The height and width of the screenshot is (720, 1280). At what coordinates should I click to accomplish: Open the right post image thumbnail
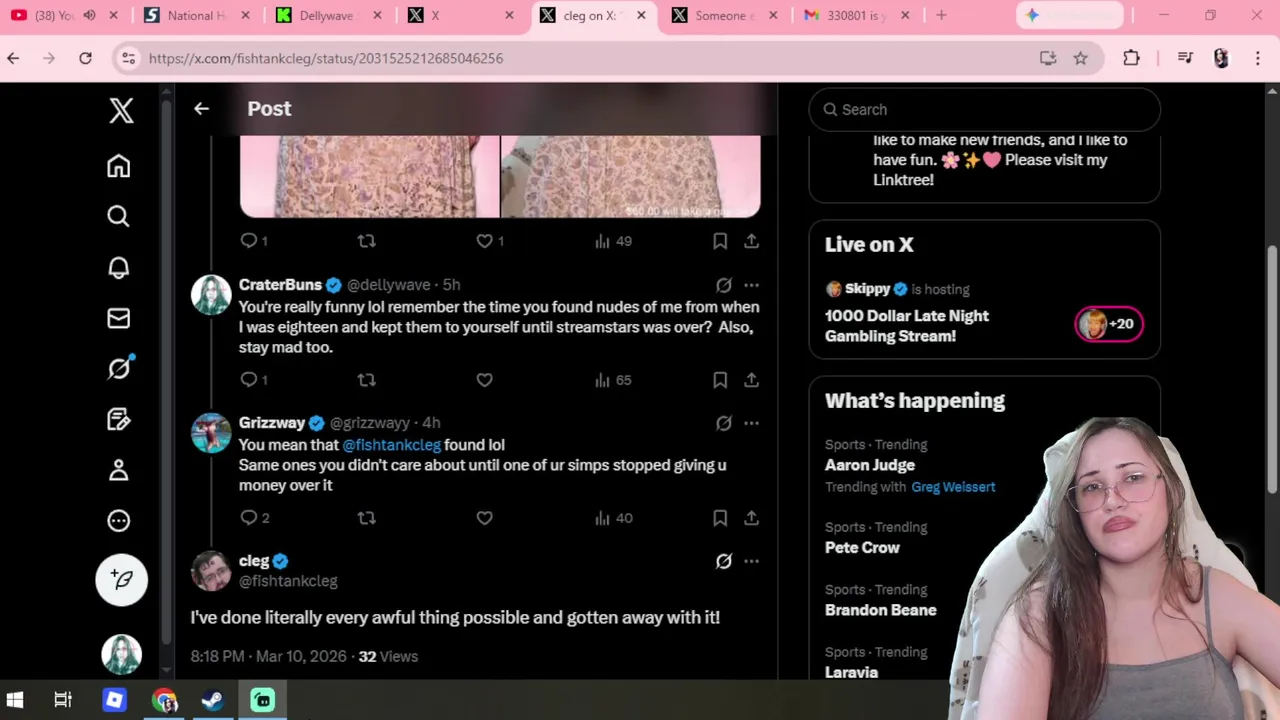[631, 176]
